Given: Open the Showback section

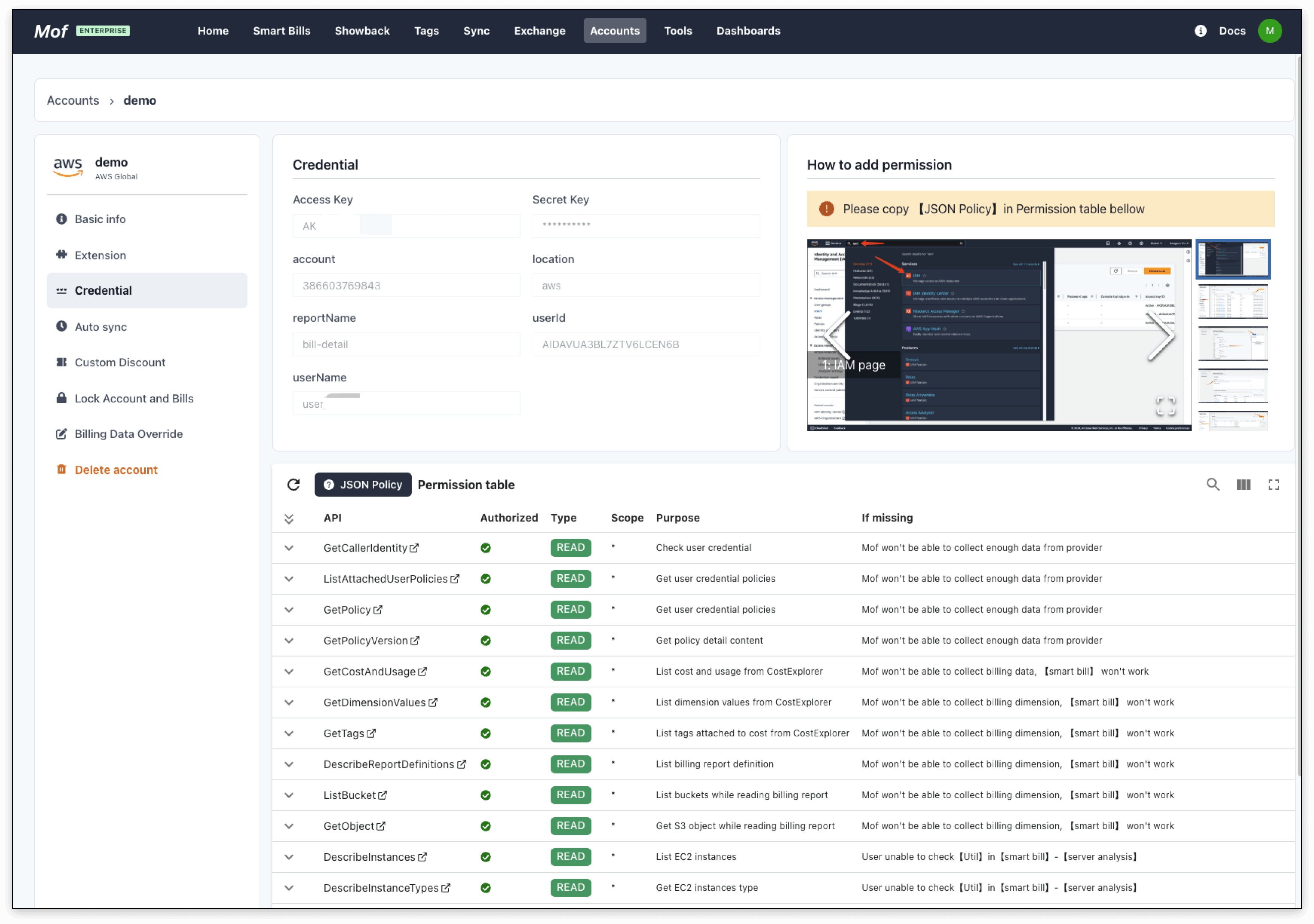Looking at the screenshot, I should (362, 31).
